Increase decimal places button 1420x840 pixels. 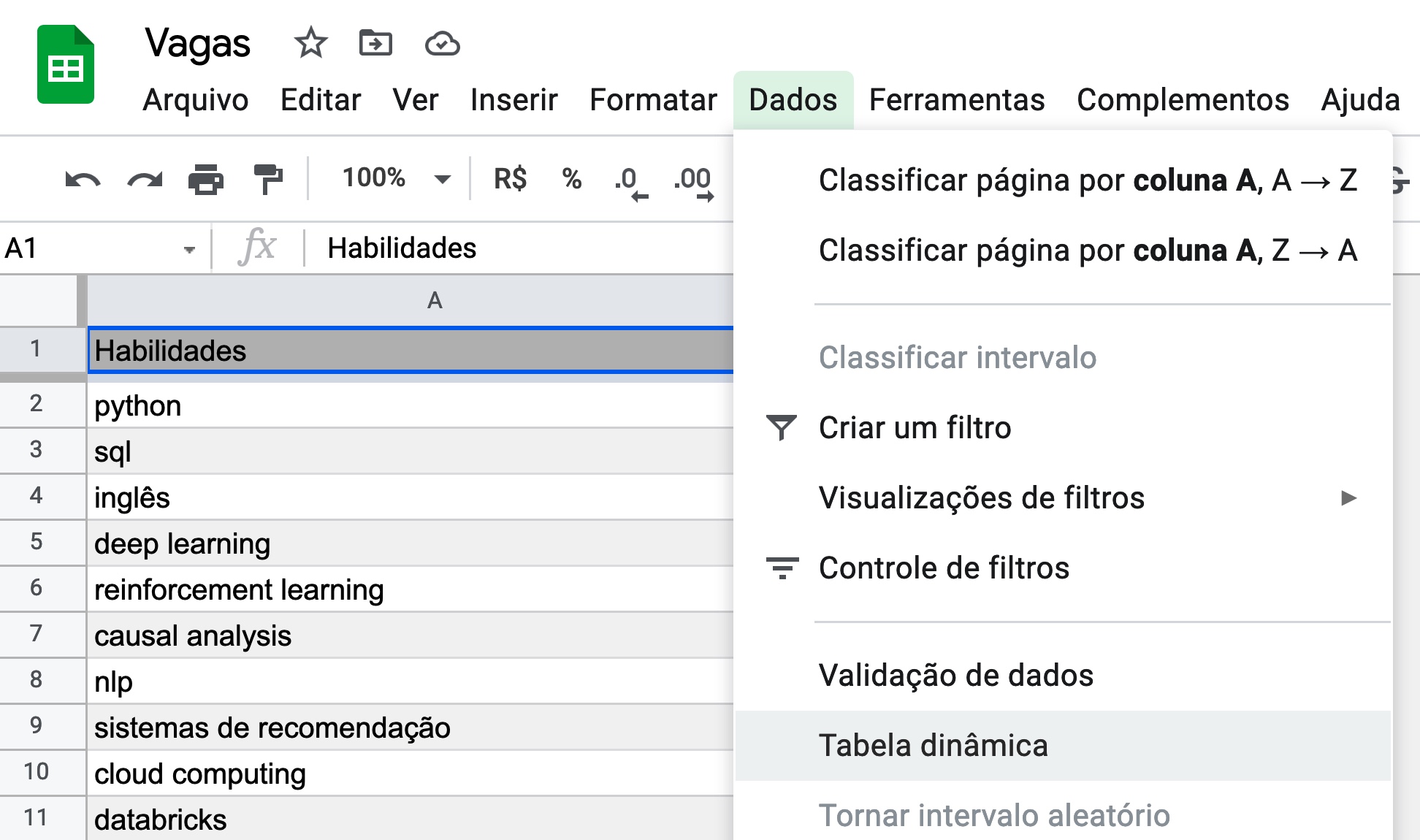pyautogui.click(x=694, y=183)
